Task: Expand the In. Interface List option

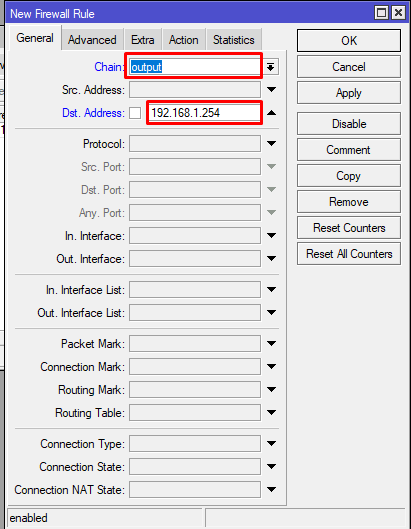Action: 271,289
